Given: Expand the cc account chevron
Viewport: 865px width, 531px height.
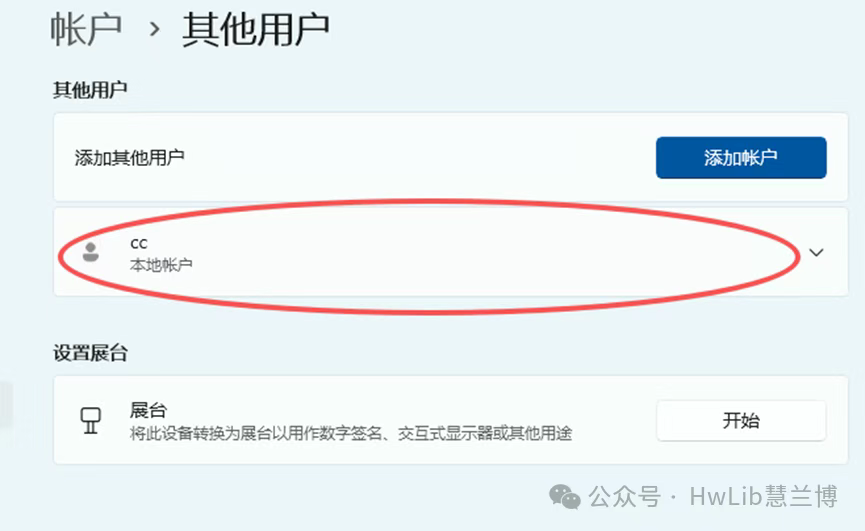Looking at the screenshot, I should (x=816, y=253).
